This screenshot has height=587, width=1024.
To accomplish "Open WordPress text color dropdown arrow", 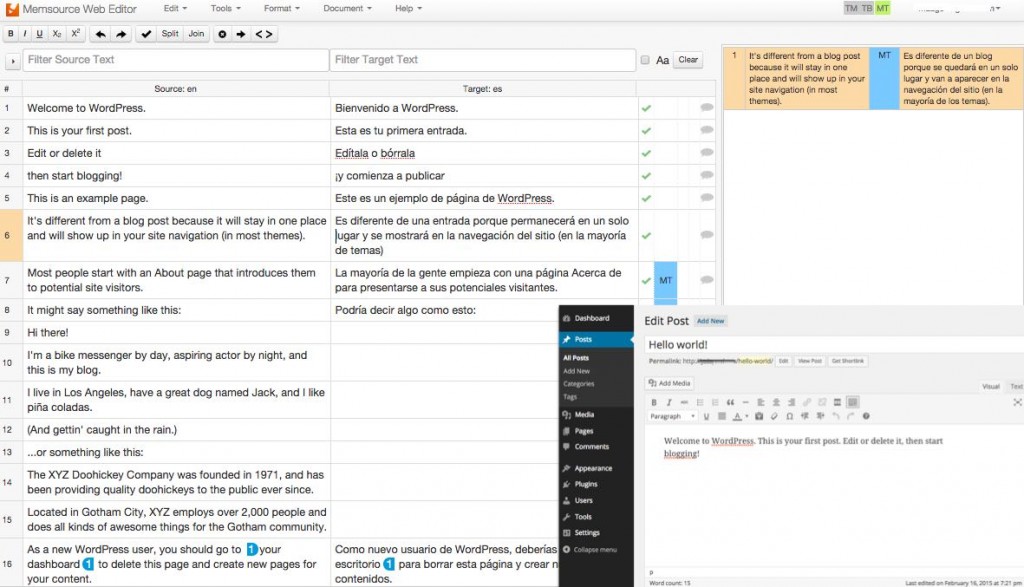I will [x=746, y=416].
